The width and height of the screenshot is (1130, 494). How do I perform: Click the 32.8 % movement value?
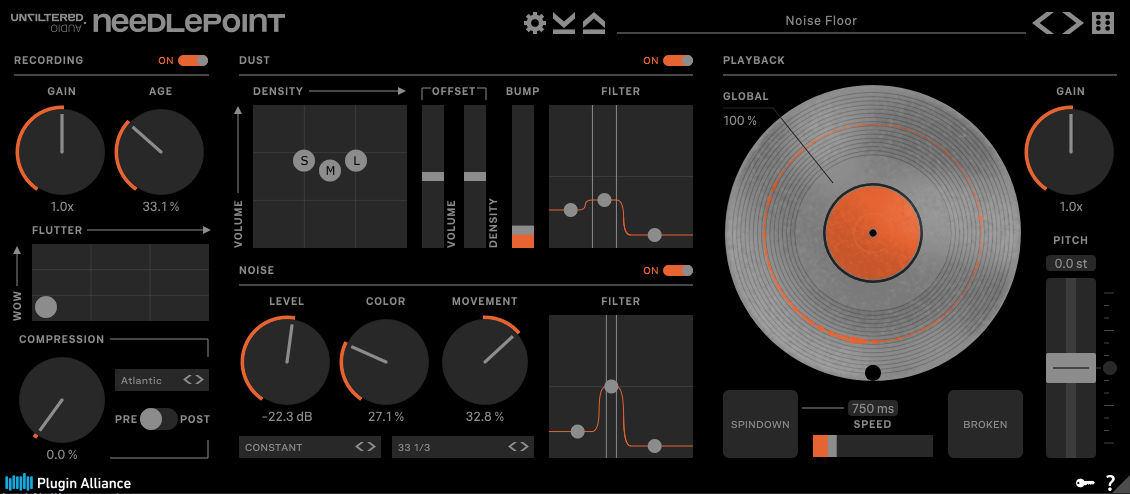point(483,416)
